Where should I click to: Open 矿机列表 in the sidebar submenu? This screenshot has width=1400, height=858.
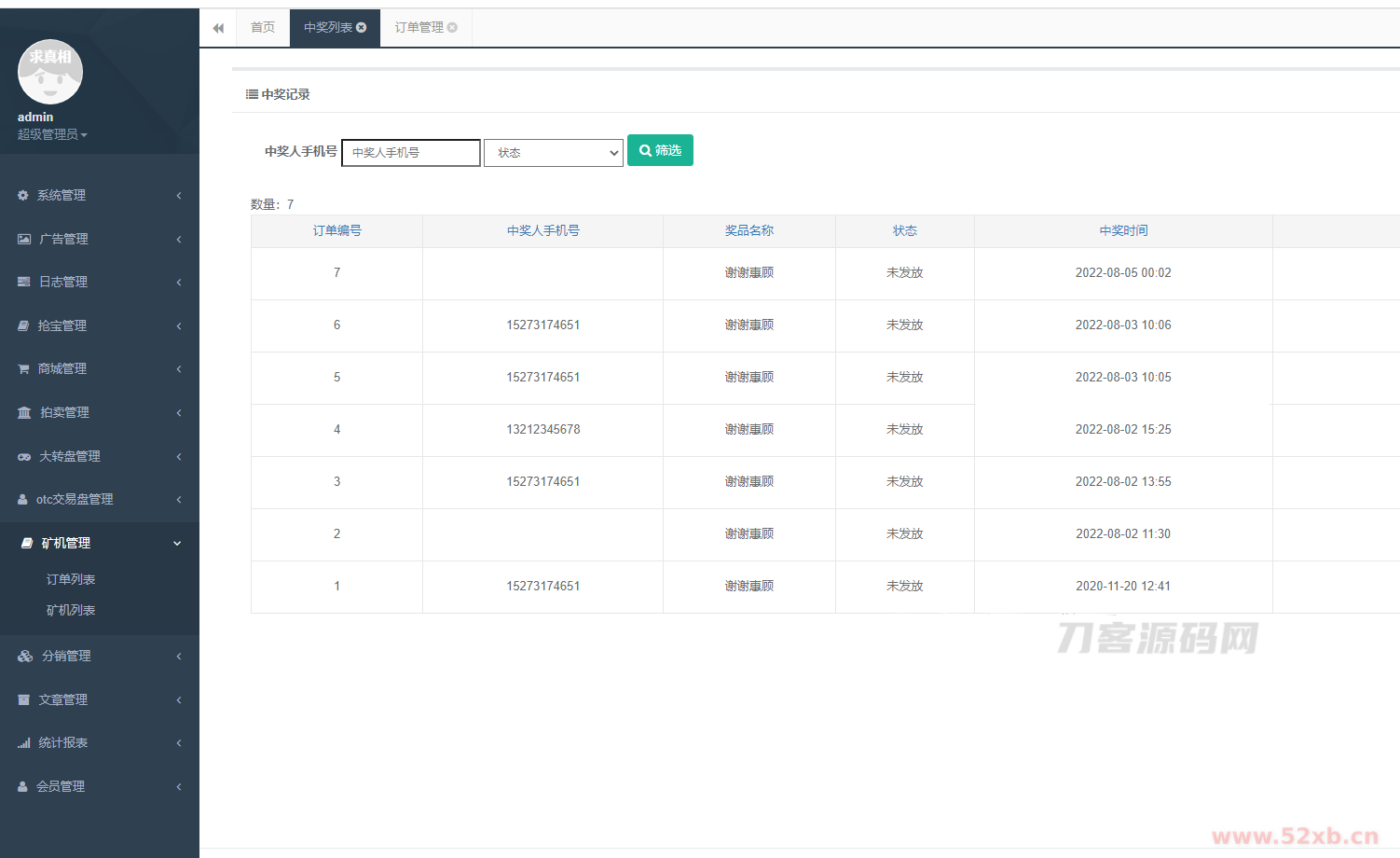(x=71, y=611)
